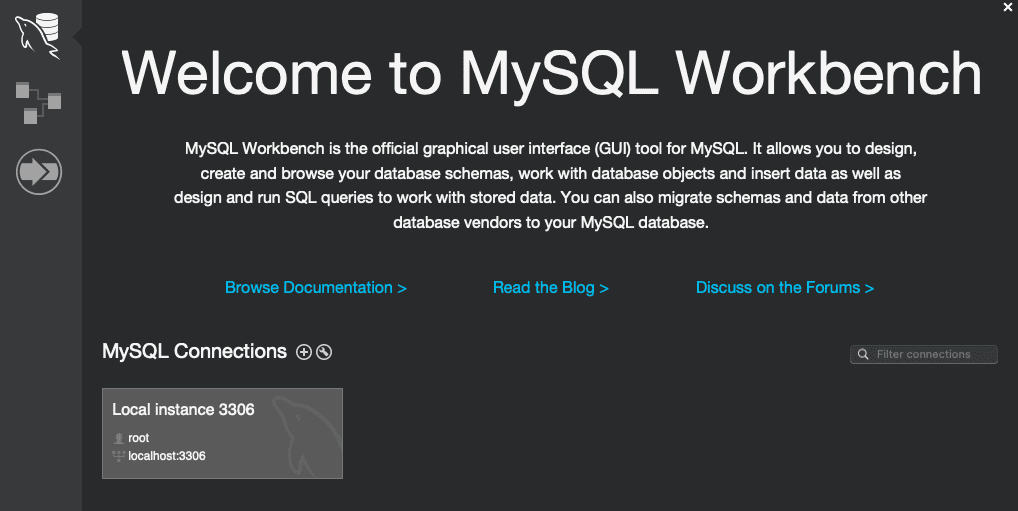
Task: Open Manage Connections wrench icon
Action: 324,352
